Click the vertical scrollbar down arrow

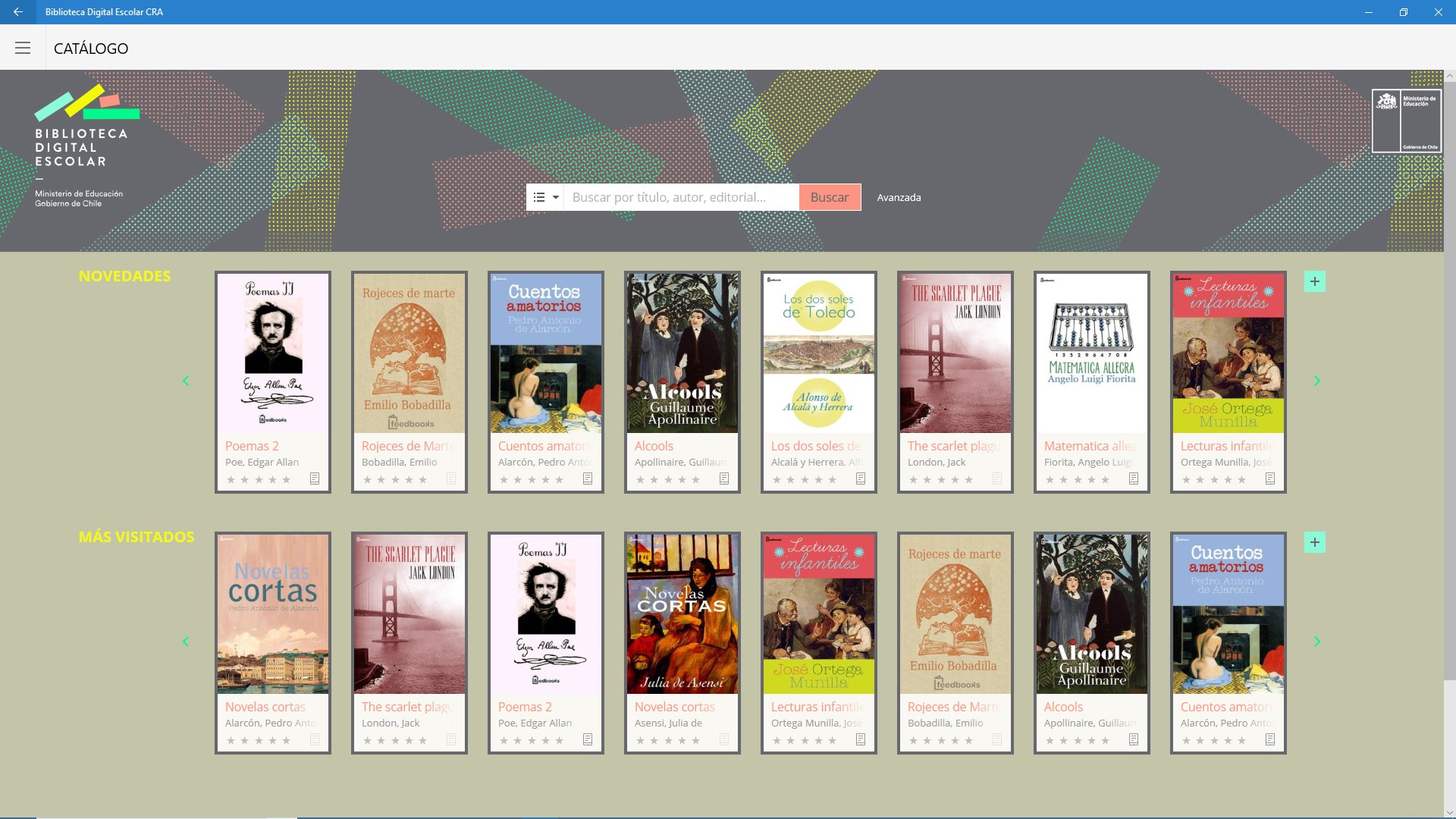1449,813
